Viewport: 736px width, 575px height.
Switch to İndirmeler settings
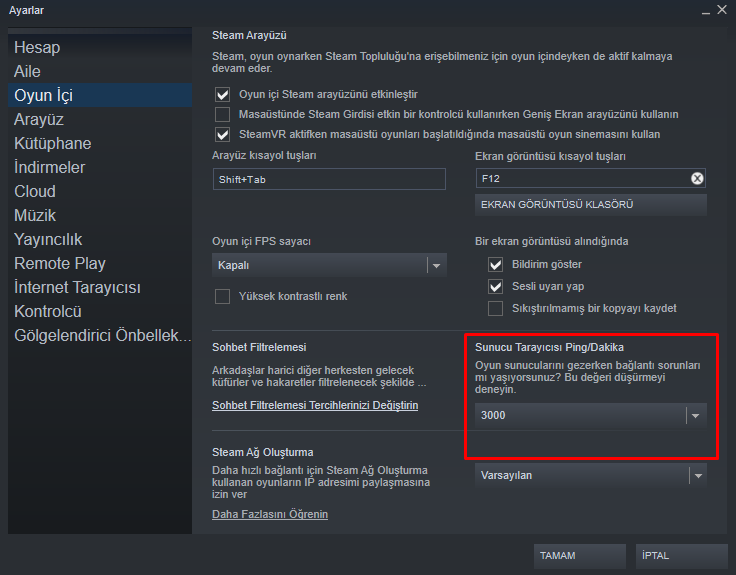100,167
